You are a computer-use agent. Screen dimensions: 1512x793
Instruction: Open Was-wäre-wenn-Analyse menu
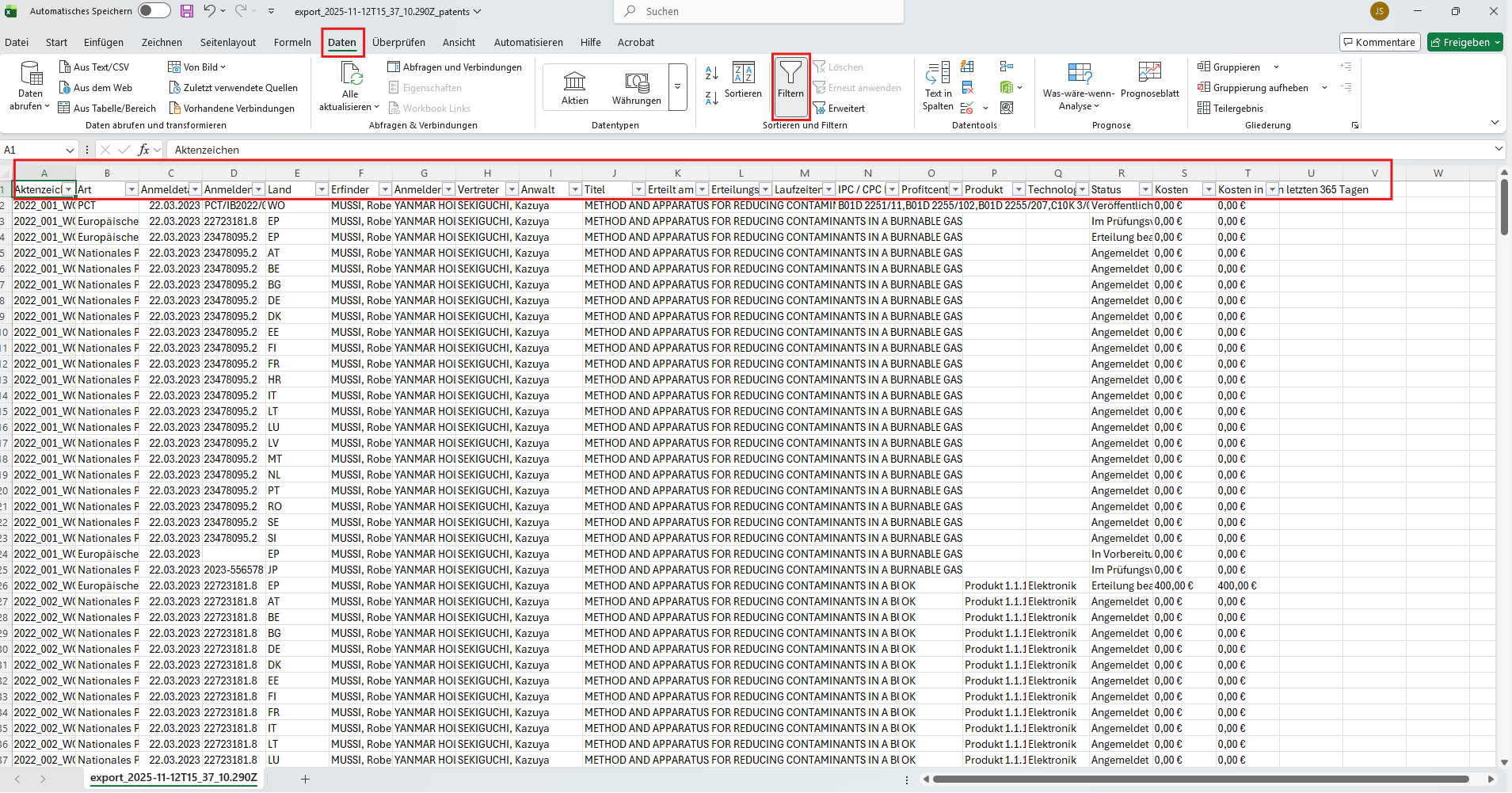pos(1079,86)
